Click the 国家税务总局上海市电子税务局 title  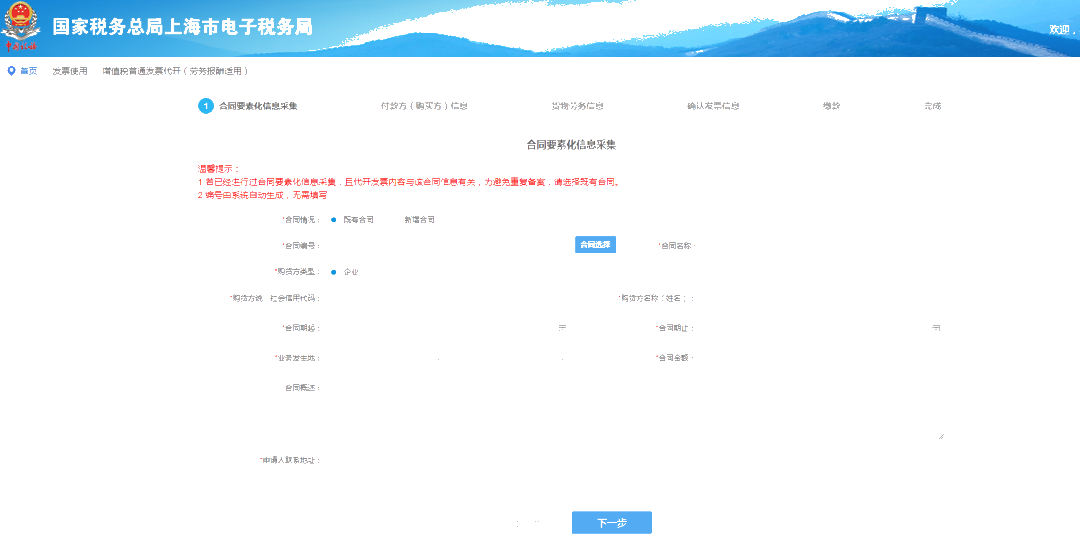click(183, 27)
